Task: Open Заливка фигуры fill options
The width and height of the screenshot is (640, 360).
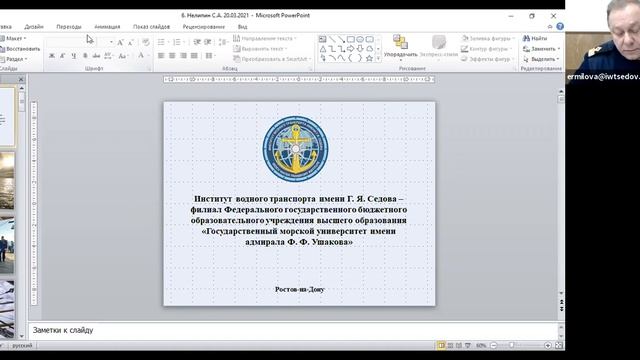Action: point(488,38)
